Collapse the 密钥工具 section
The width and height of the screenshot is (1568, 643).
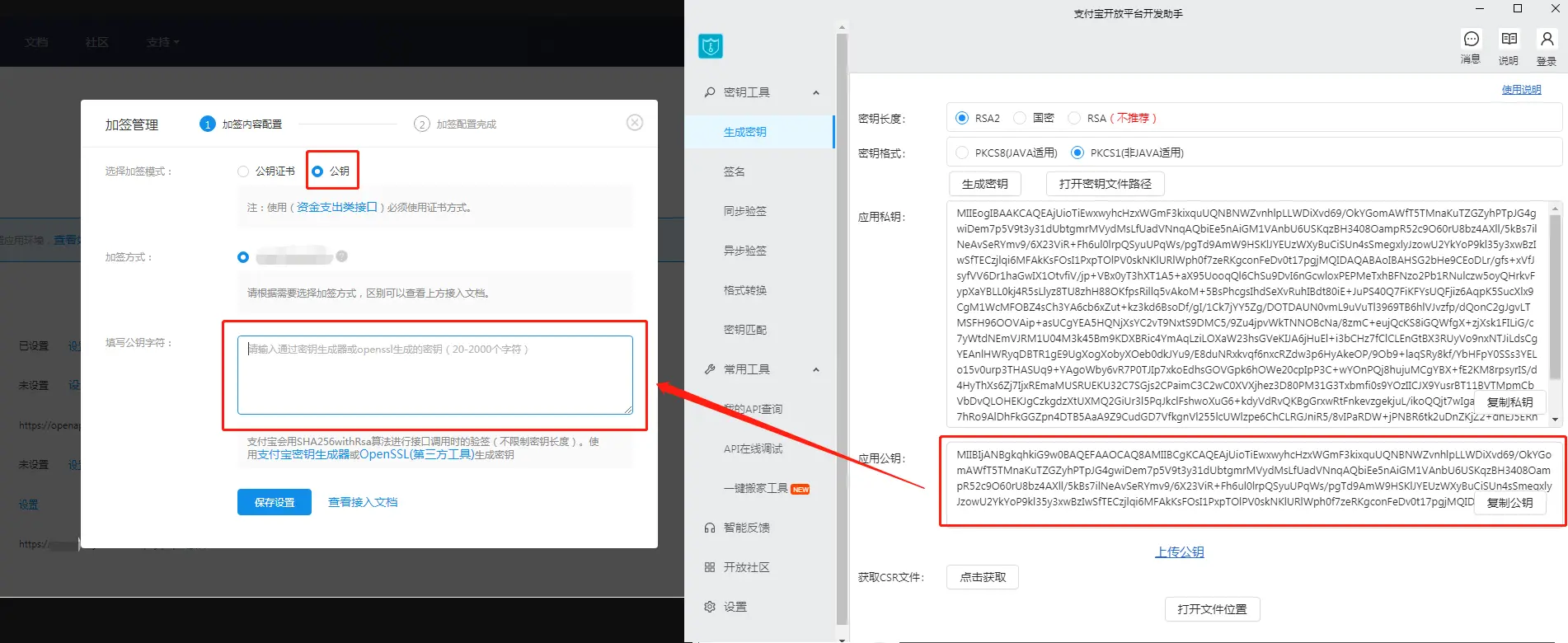pos(816,92)
